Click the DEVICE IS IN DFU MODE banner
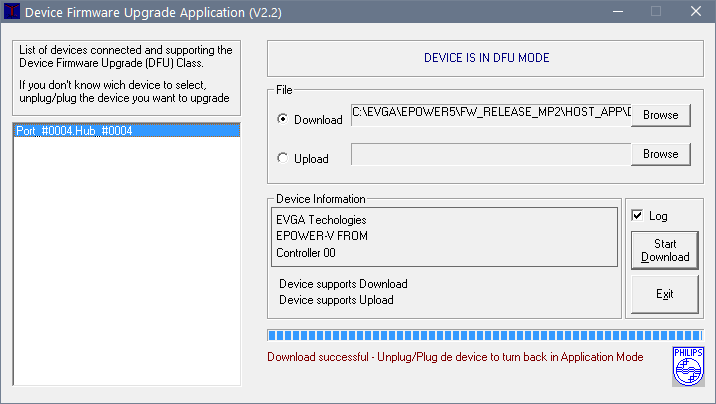This screenshot has height=404, width=716. pos(485,58)
